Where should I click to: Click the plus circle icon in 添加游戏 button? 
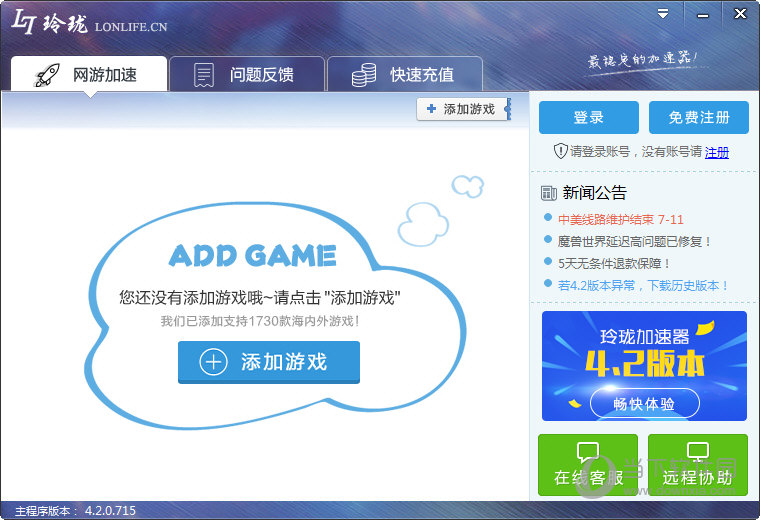point(213,362)
